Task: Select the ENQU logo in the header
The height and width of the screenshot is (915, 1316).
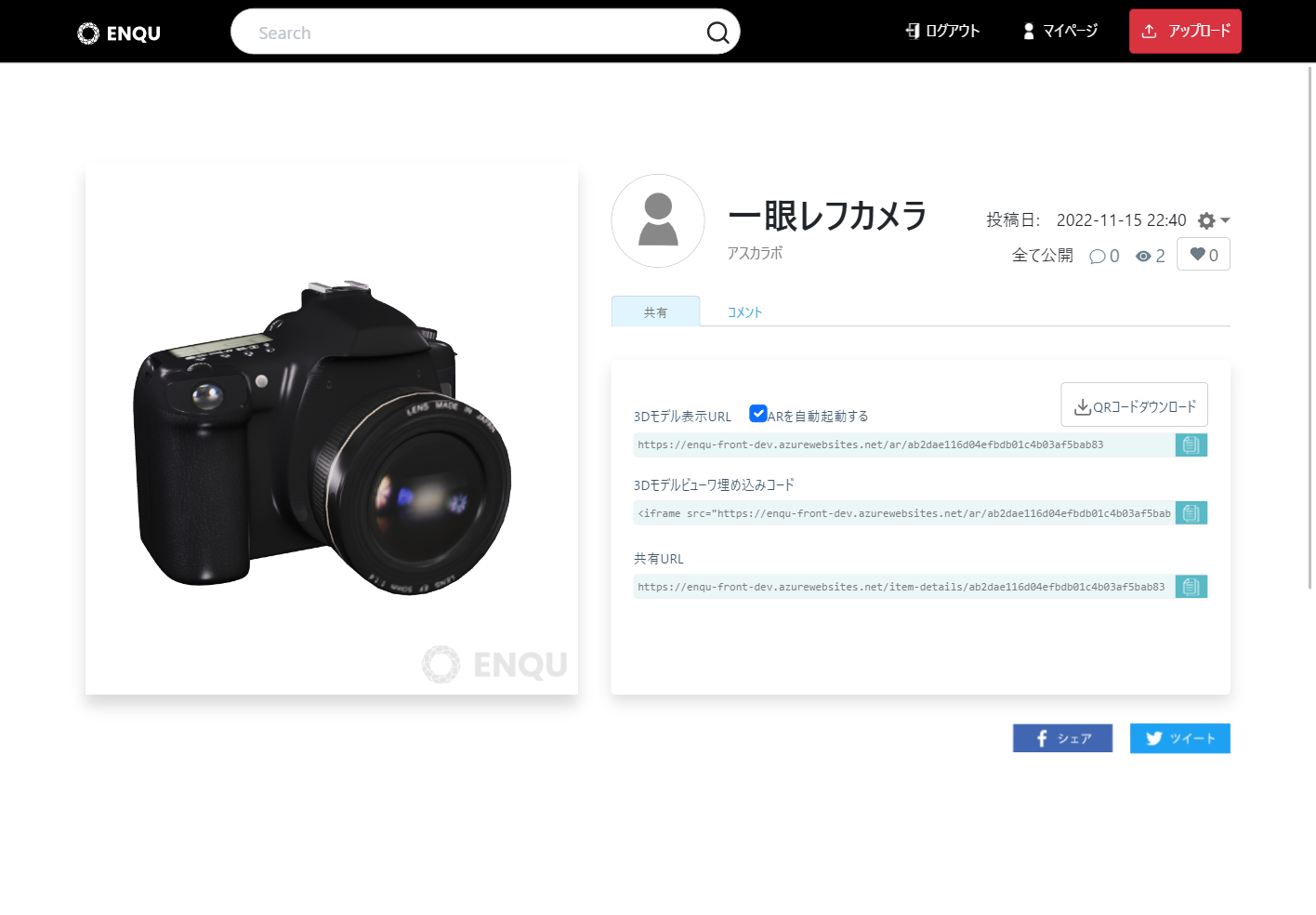Action: [x=118, y=32]
